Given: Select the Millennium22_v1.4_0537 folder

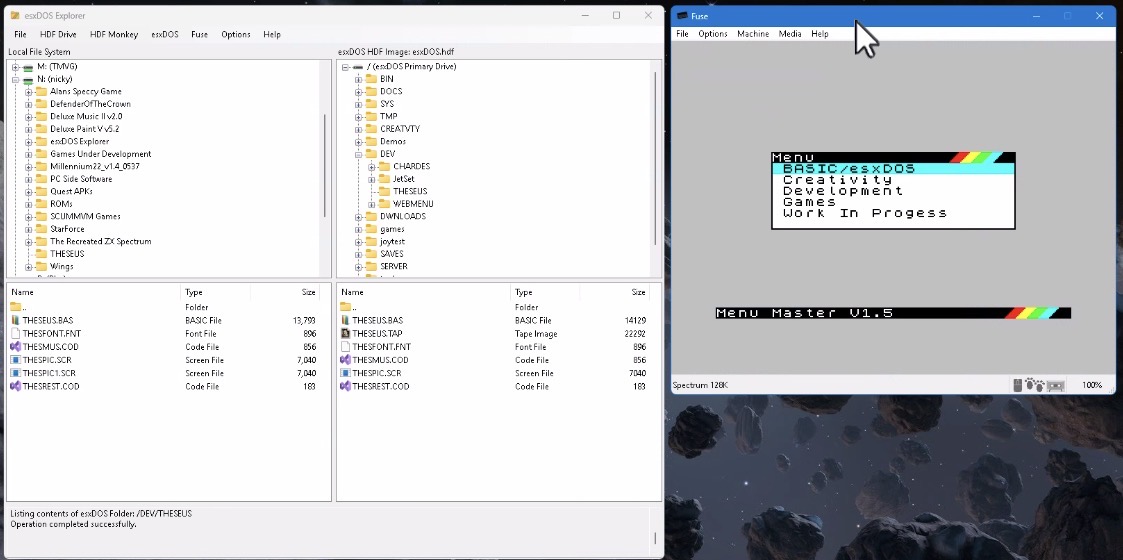Looking at the screenshot, I should click(x=95, y=166).
